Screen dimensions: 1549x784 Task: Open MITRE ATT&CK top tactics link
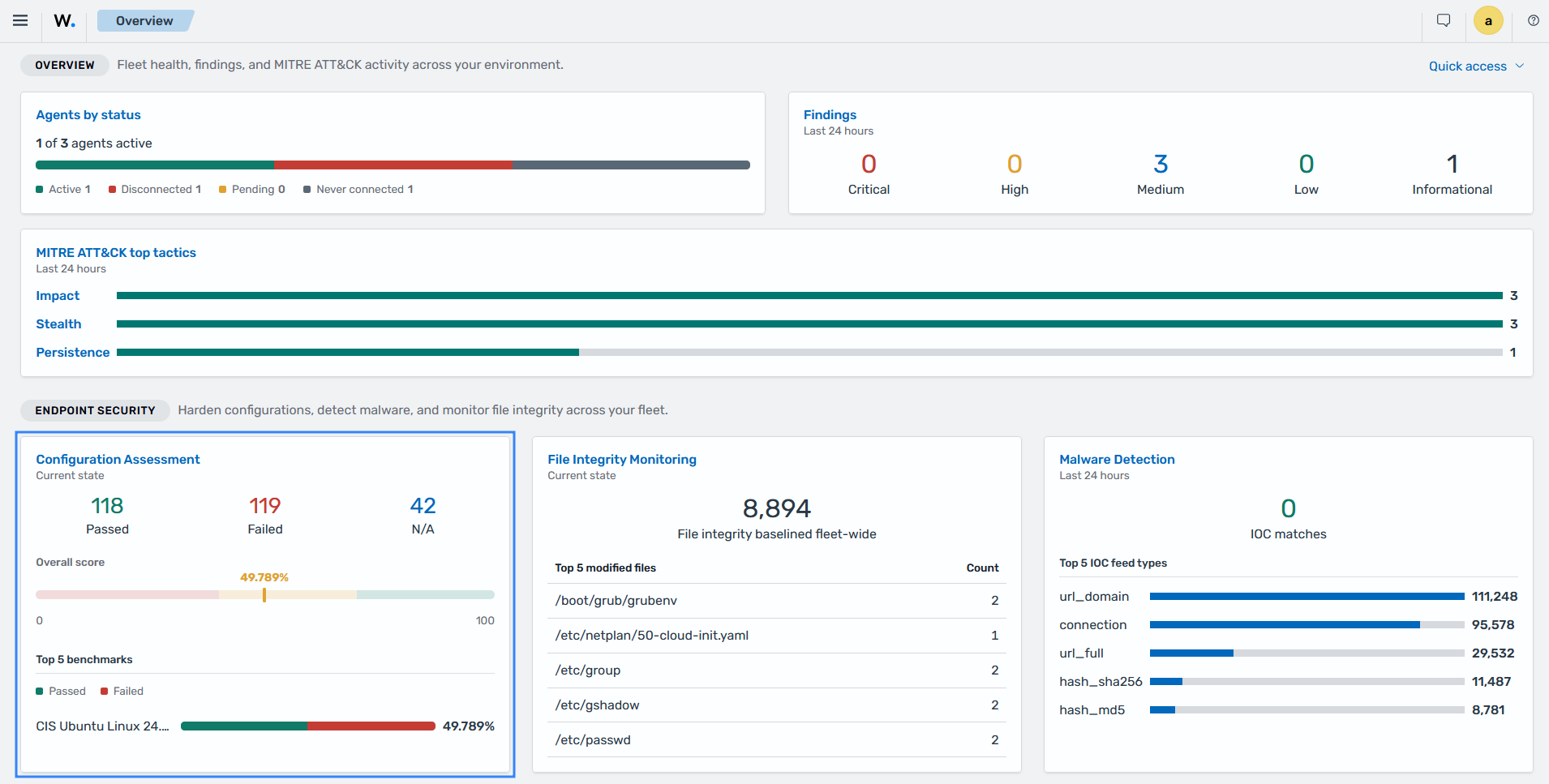point(116,253)
